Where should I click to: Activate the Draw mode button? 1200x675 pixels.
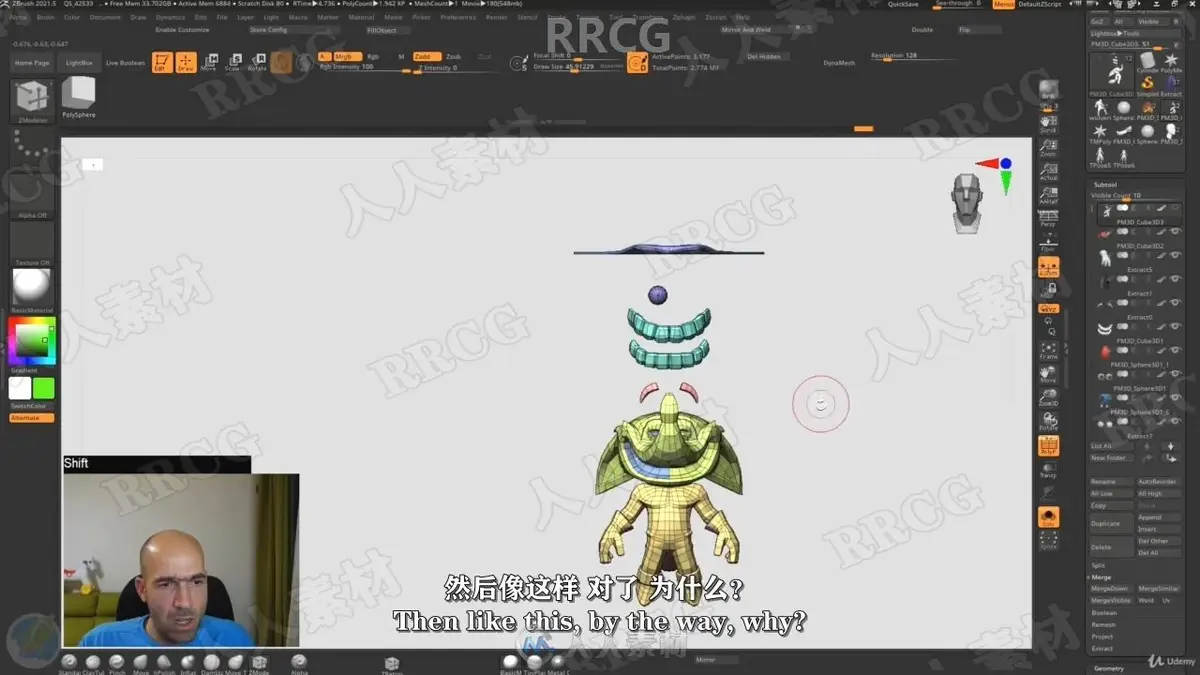click(x=186, y=63)
